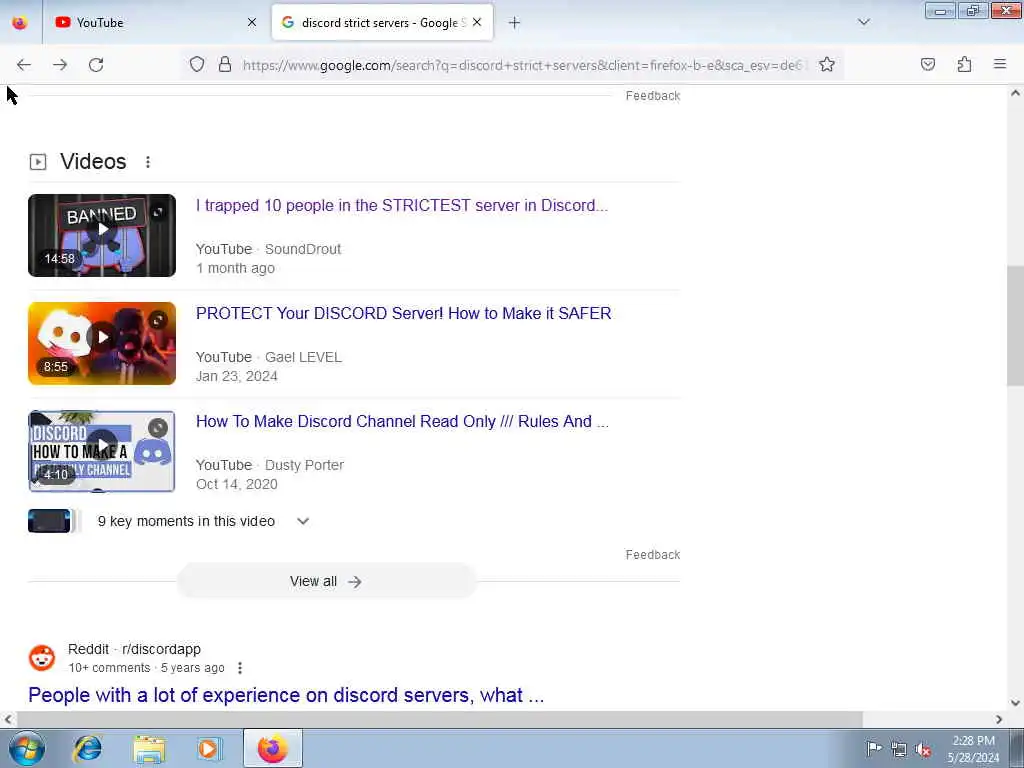Launch Internet Explorer from taskbar

pos(88,748)
